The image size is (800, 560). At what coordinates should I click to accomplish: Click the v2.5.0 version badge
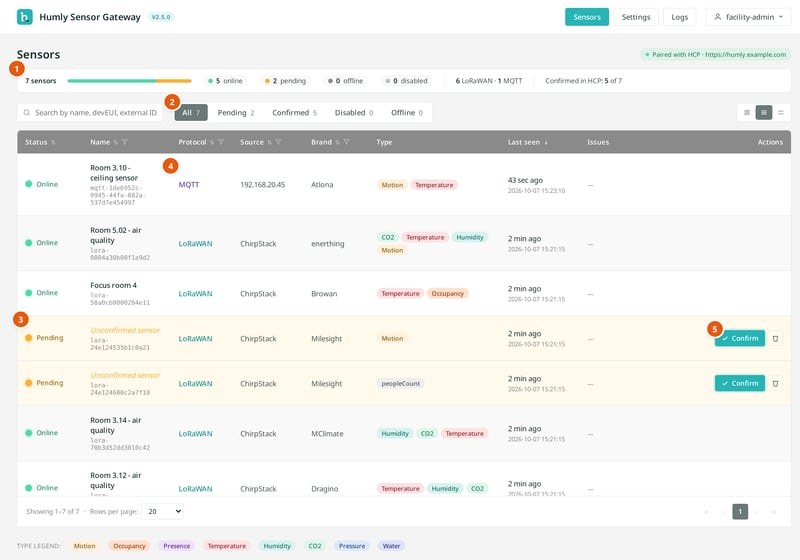161,17
